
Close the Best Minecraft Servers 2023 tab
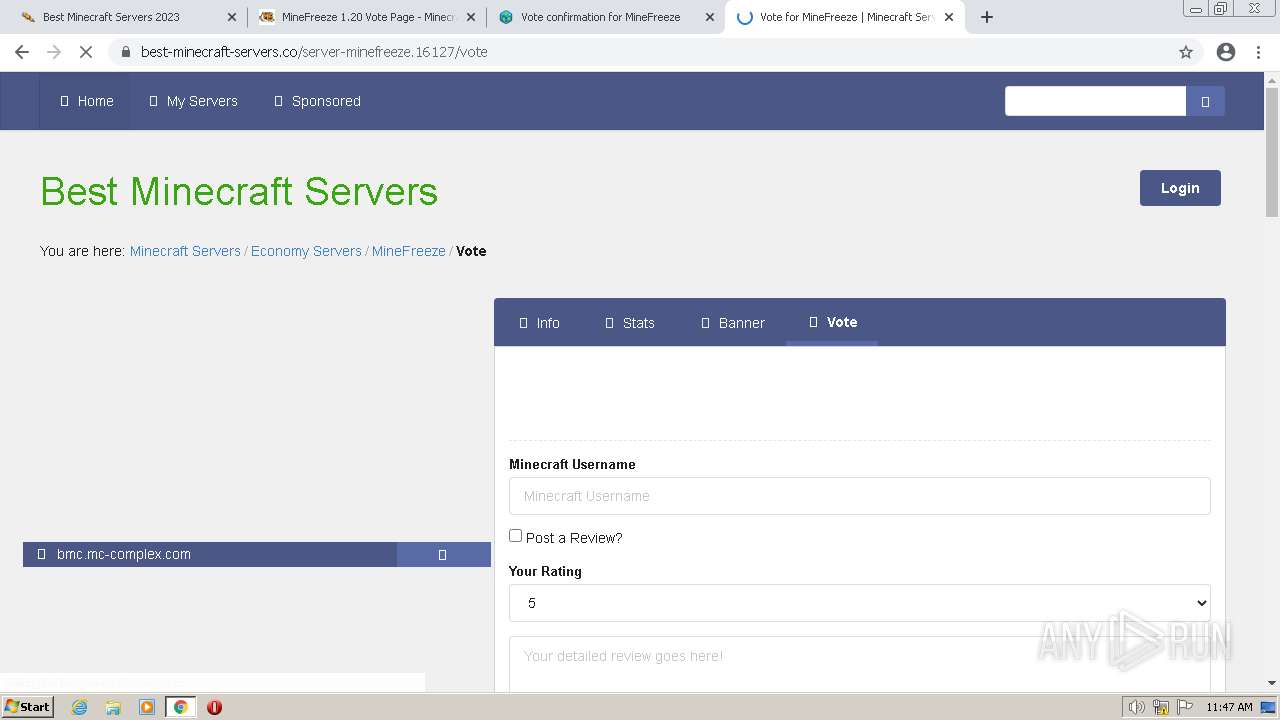232,17
